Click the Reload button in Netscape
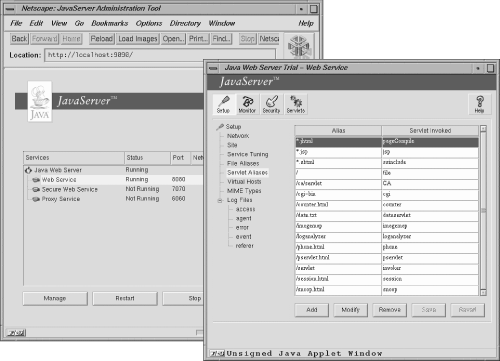Screen dimensions: 500x361 [x=102, y=39]
